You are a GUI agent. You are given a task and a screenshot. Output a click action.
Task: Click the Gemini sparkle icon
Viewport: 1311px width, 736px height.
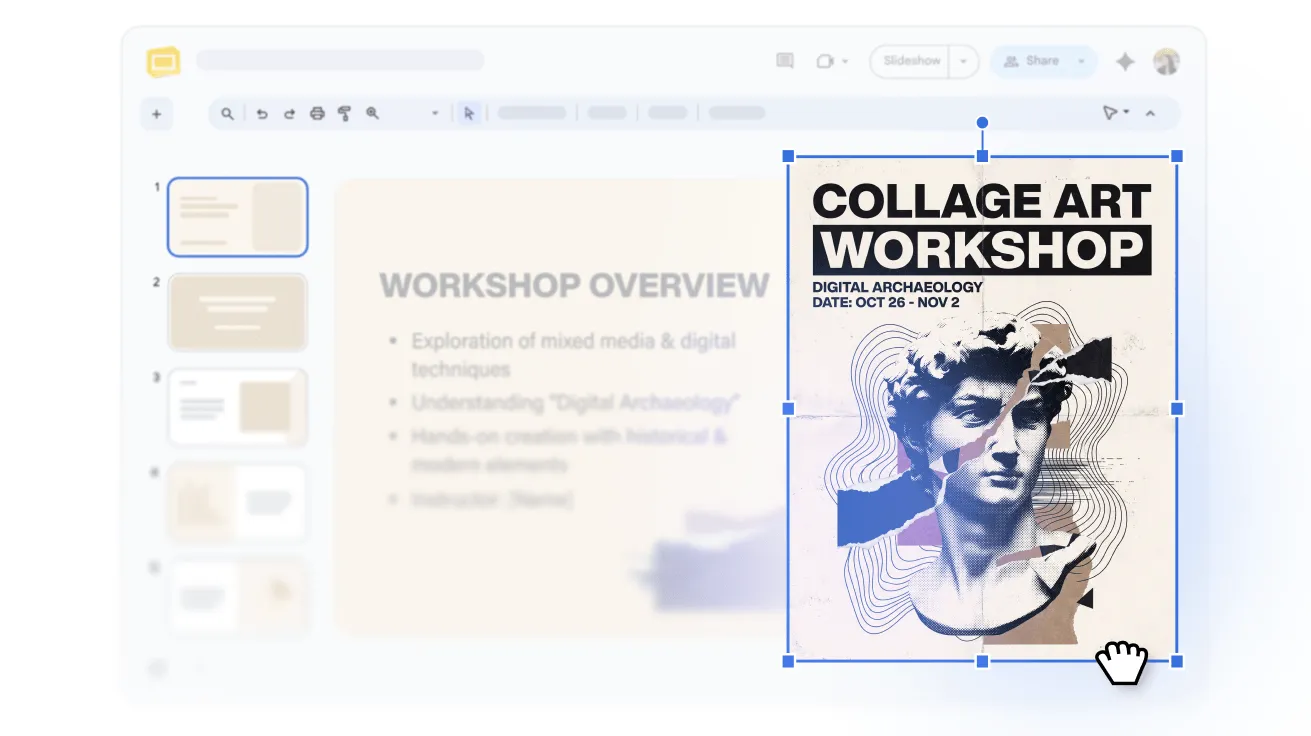(1125, 61)
